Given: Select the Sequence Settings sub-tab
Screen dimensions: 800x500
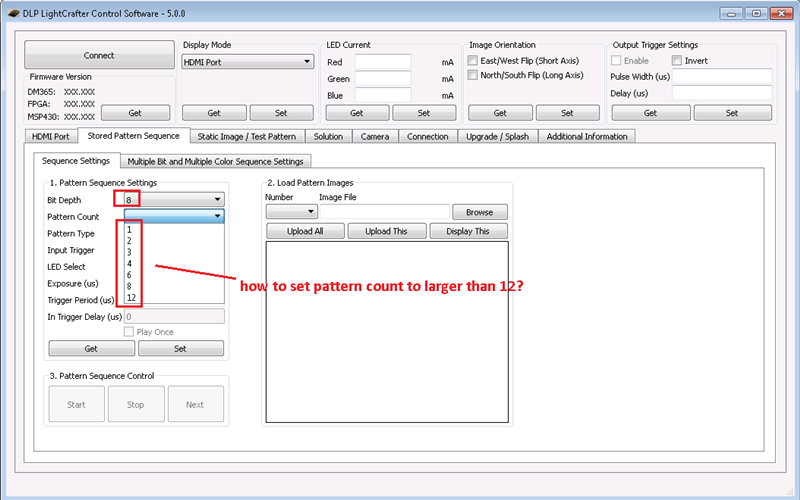Looking at the screenshot, I should [x=76, y=161].
